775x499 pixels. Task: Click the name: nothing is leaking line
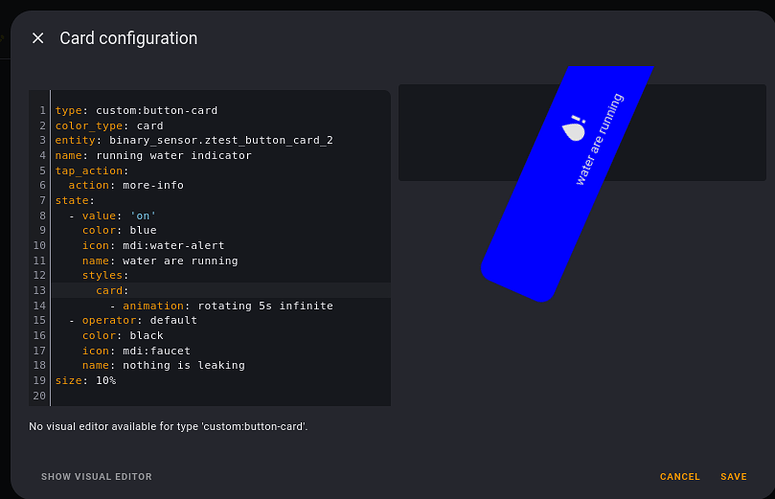164,366
